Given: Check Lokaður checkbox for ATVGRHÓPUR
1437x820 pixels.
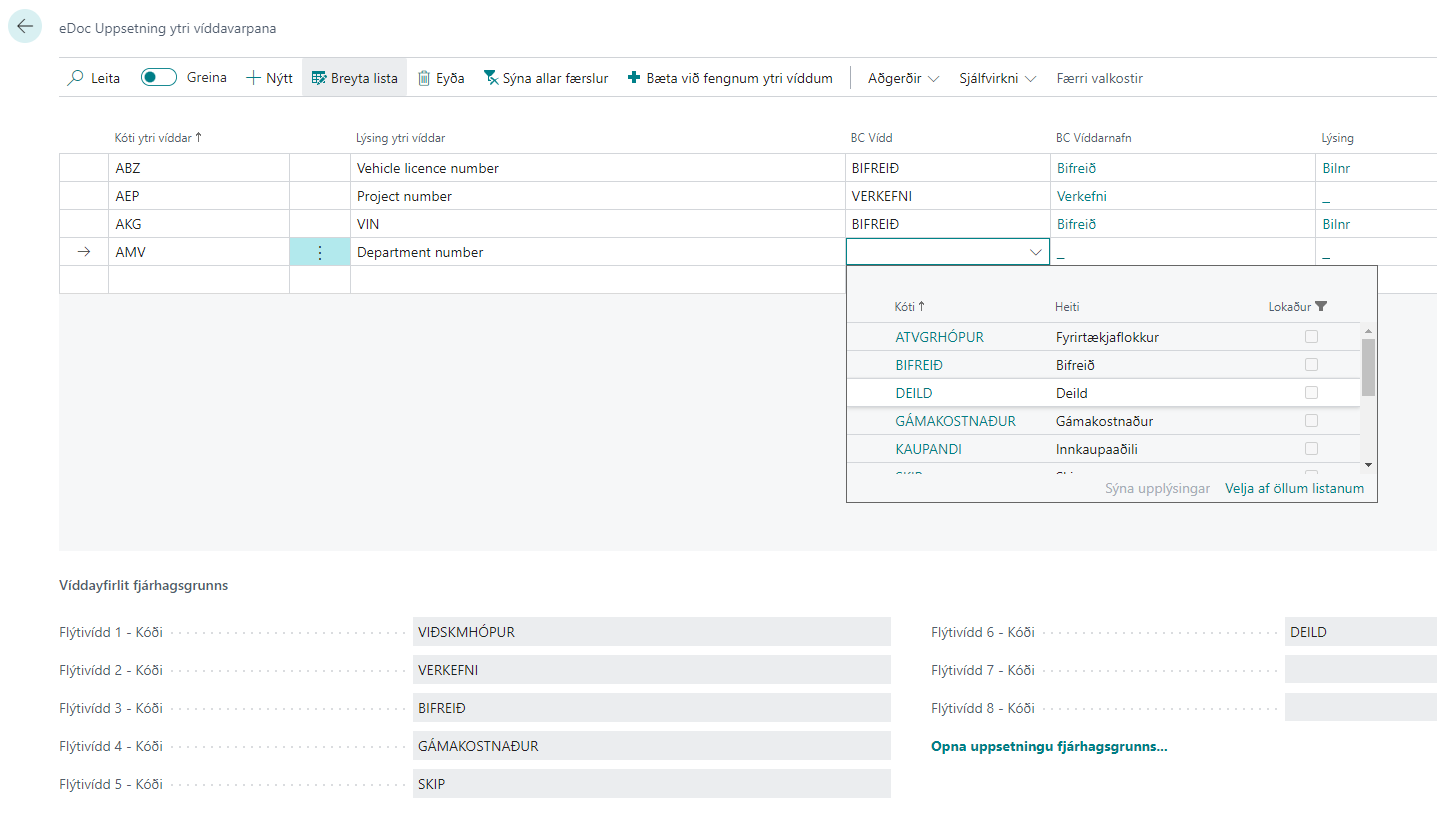Looking at the screenshot, I should 1311,337.
